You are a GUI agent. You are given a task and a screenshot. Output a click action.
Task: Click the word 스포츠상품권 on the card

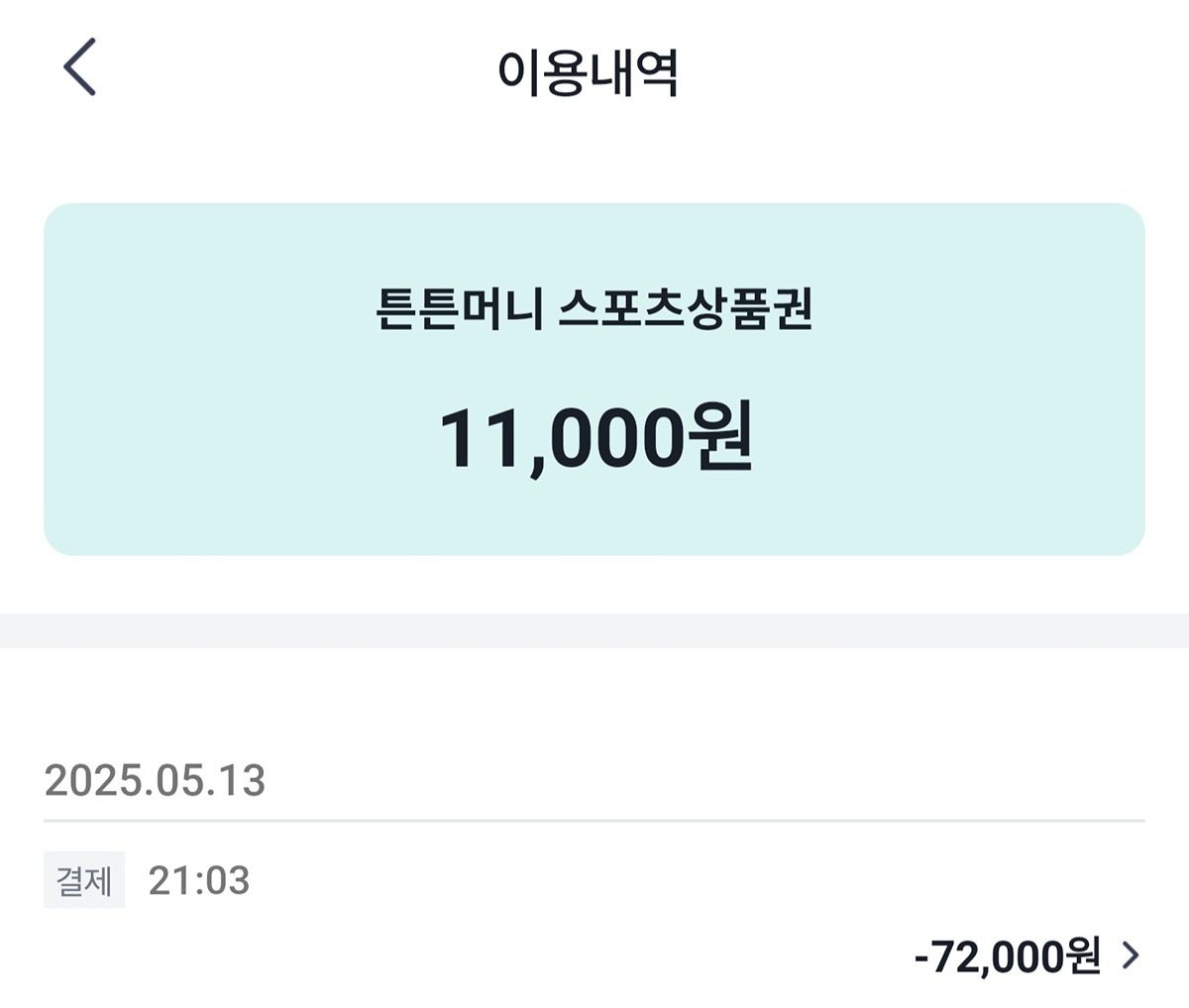[686, 309]
